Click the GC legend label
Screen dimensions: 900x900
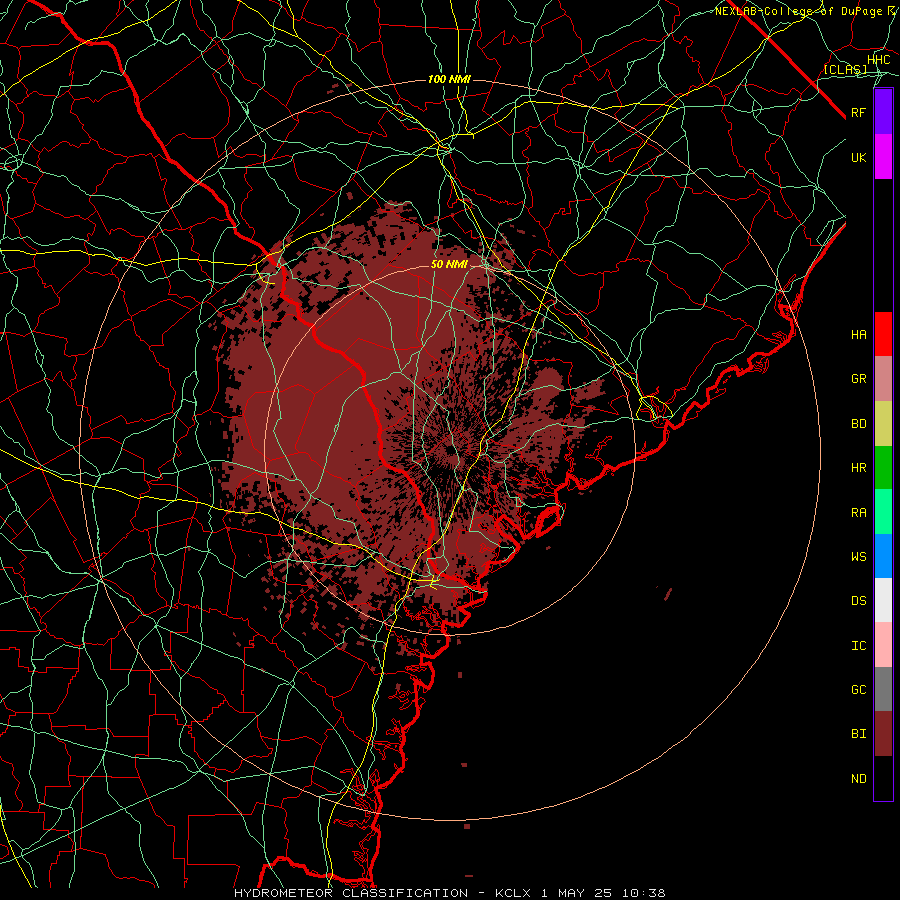point(859,689)
